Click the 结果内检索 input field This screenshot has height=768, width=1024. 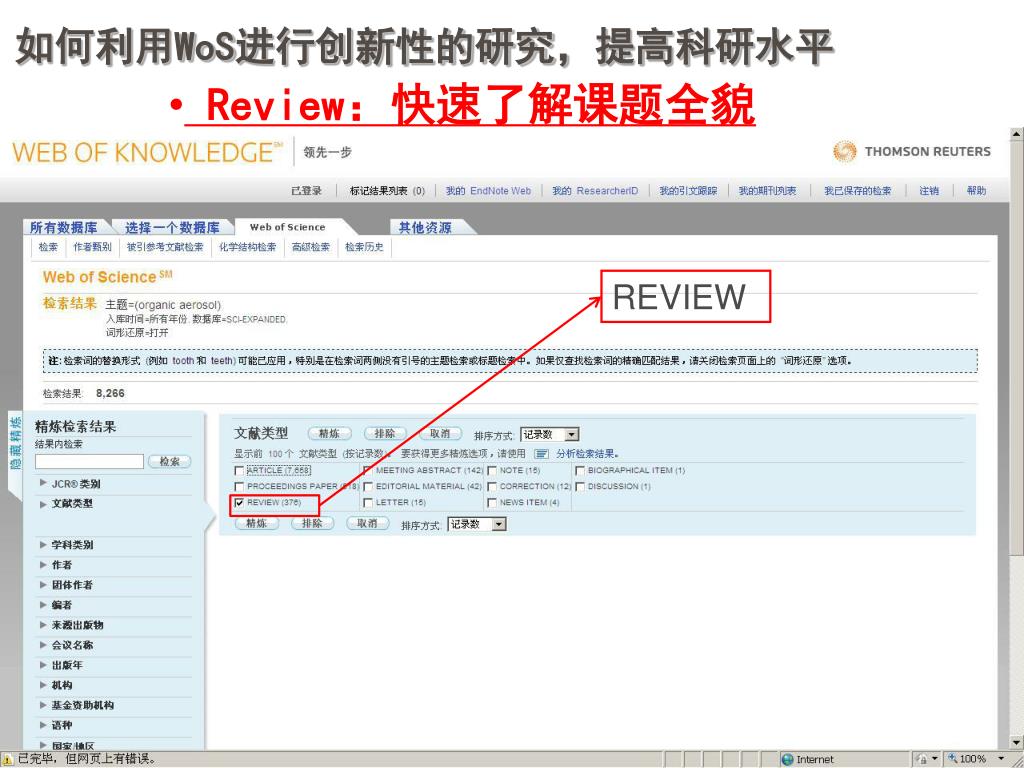[x=89, y=462]
